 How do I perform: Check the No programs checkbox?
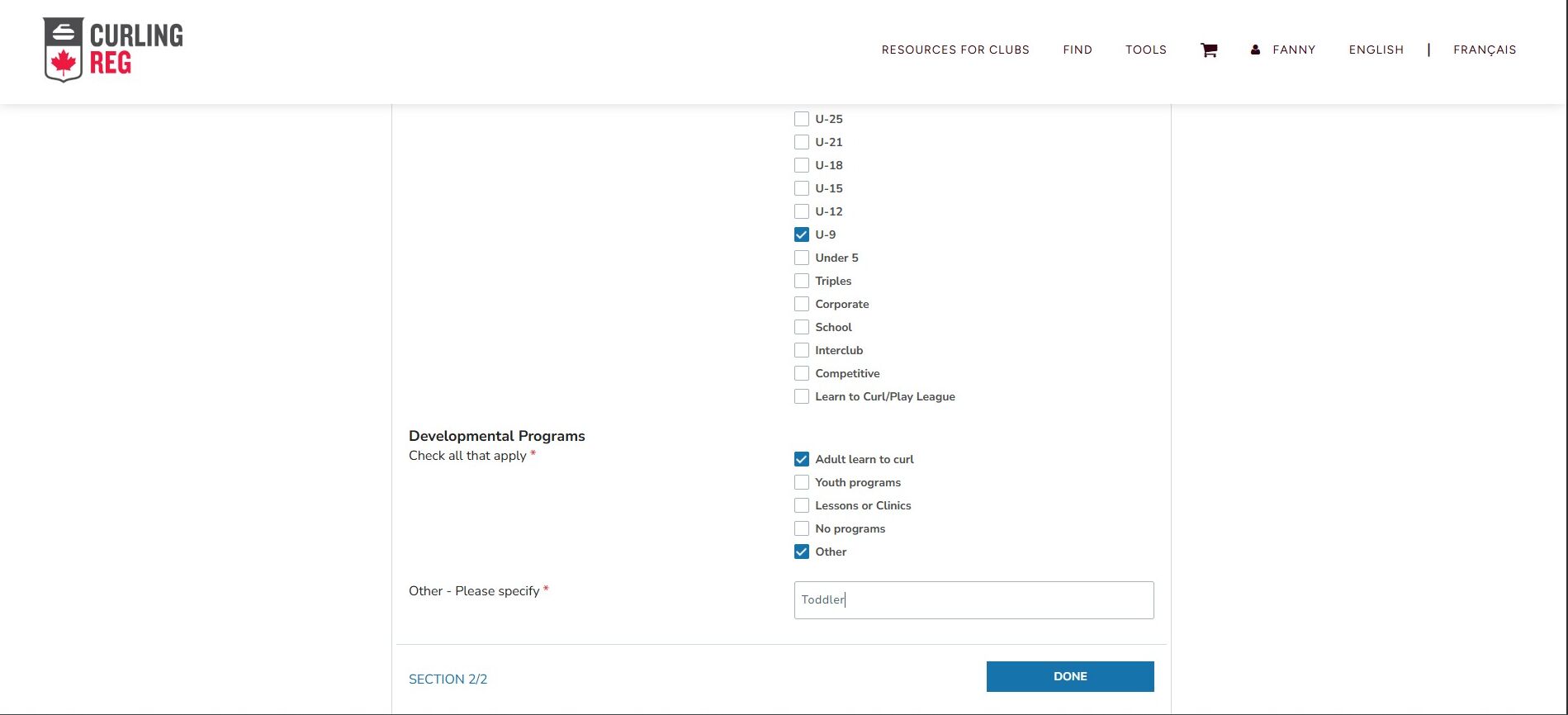801,528
